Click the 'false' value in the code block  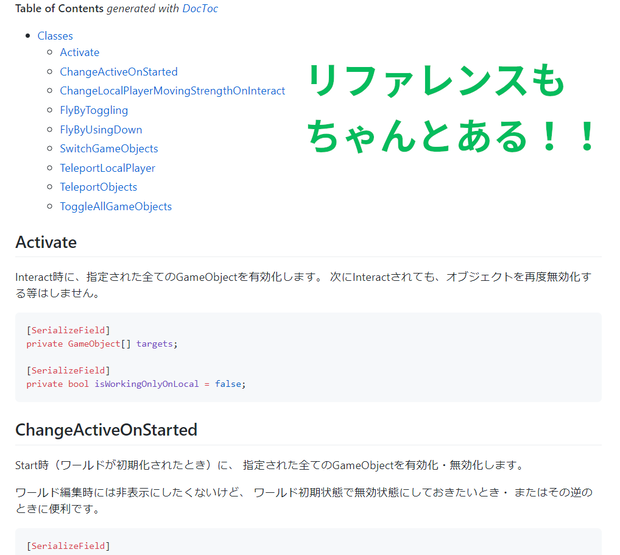(x=228, y=384)
